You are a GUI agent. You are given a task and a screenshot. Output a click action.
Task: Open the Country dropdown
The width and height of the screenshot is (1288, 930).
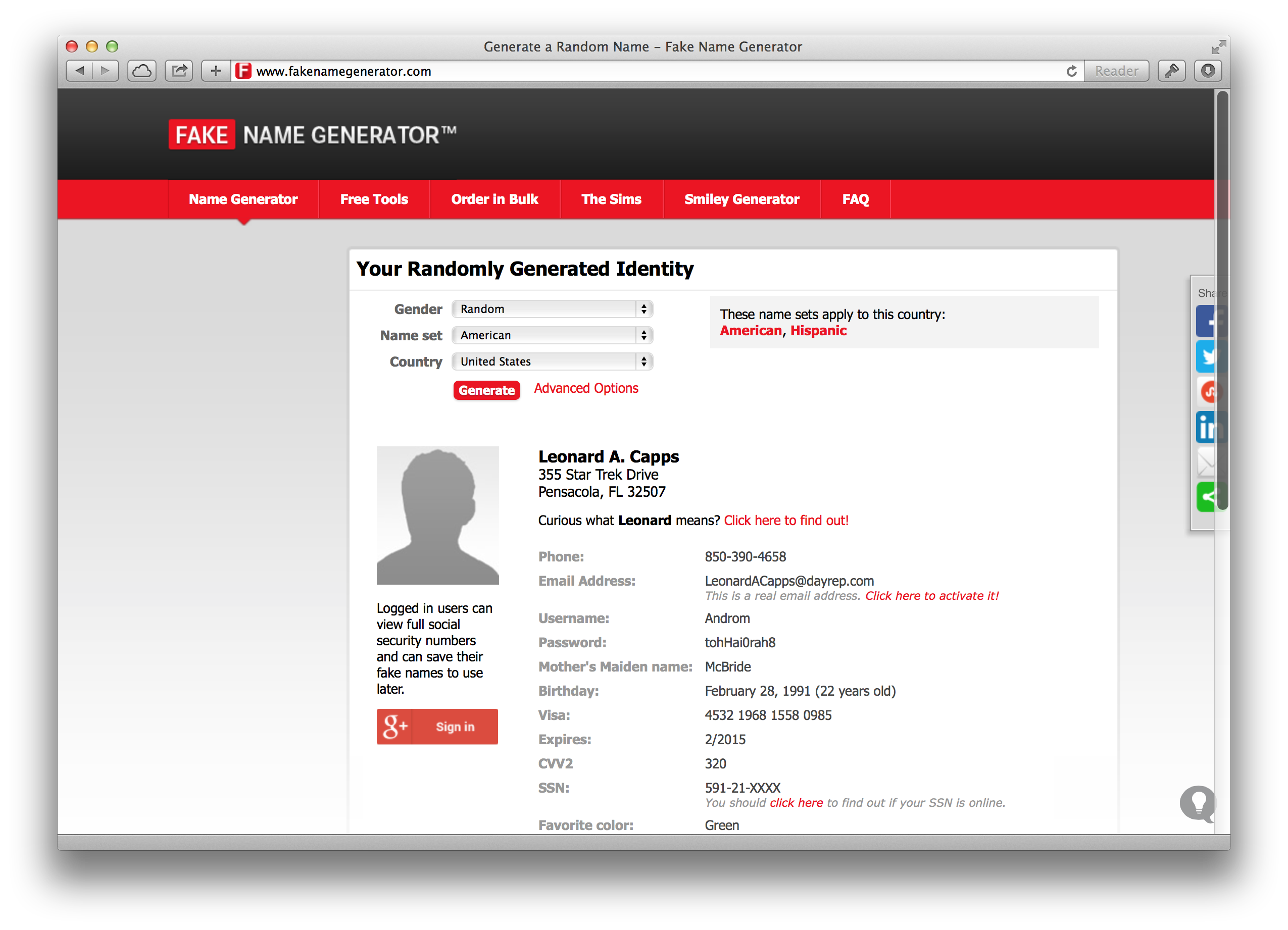552,361
